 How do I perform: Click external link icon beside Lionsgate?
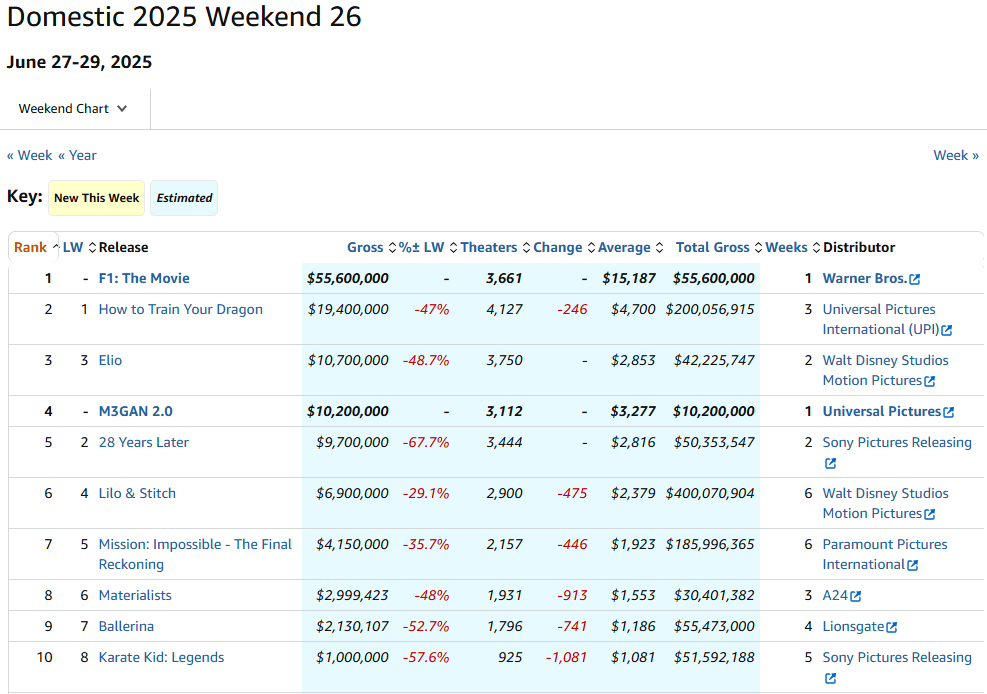tap(891, 627)
